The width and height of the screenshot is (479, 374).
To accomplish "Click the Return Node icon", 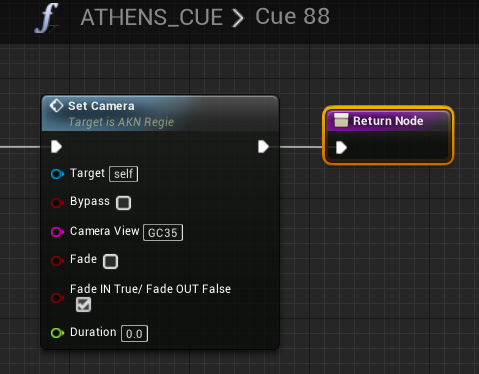I will [x=341, y=120].
